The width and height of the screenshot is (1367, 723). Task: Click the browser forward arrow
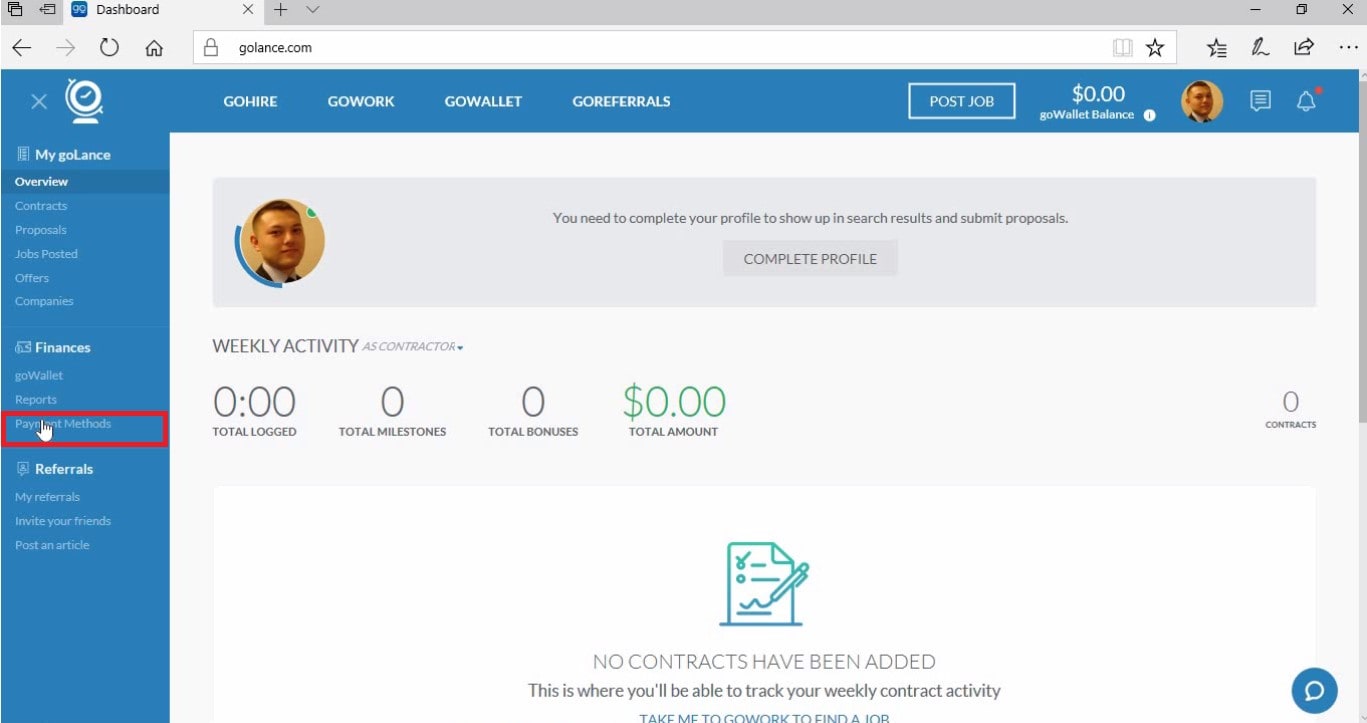(x=65, y=47)
